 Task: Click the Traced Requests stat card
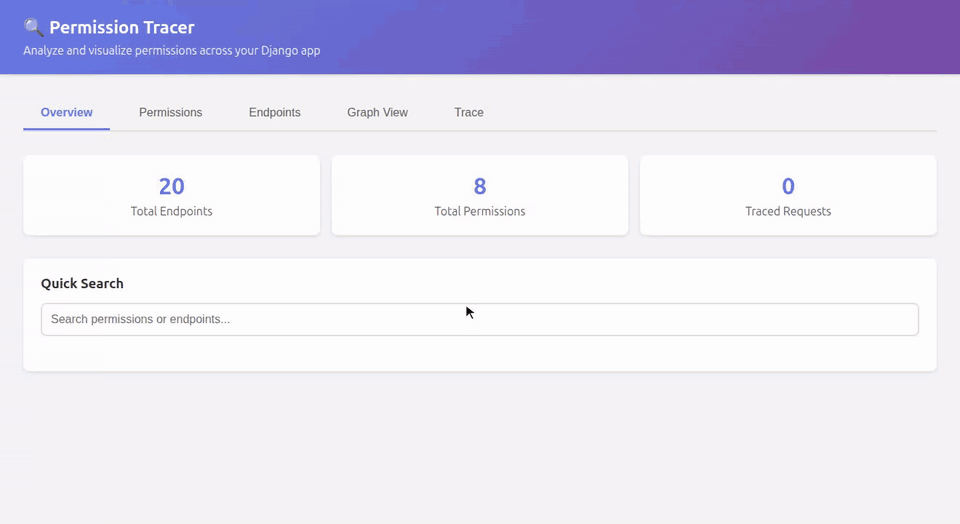coord(788,195)
